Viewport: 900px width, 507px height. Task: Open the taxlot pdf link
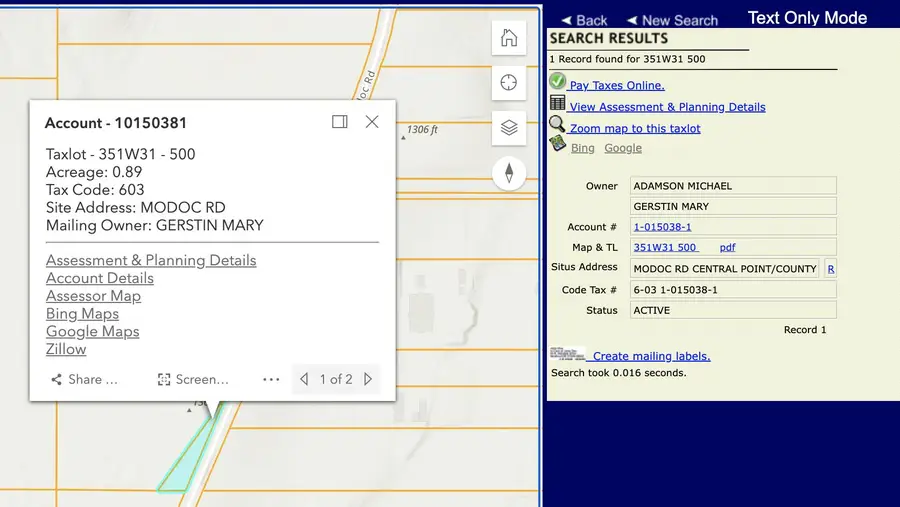[727, 247]
